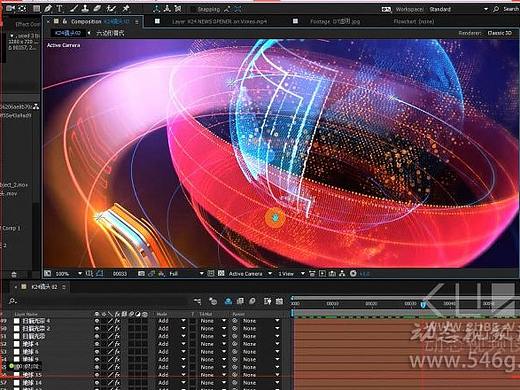Toggle pixel aspect ratio correction
Screen dimensions: 520x390
(312, 274)
